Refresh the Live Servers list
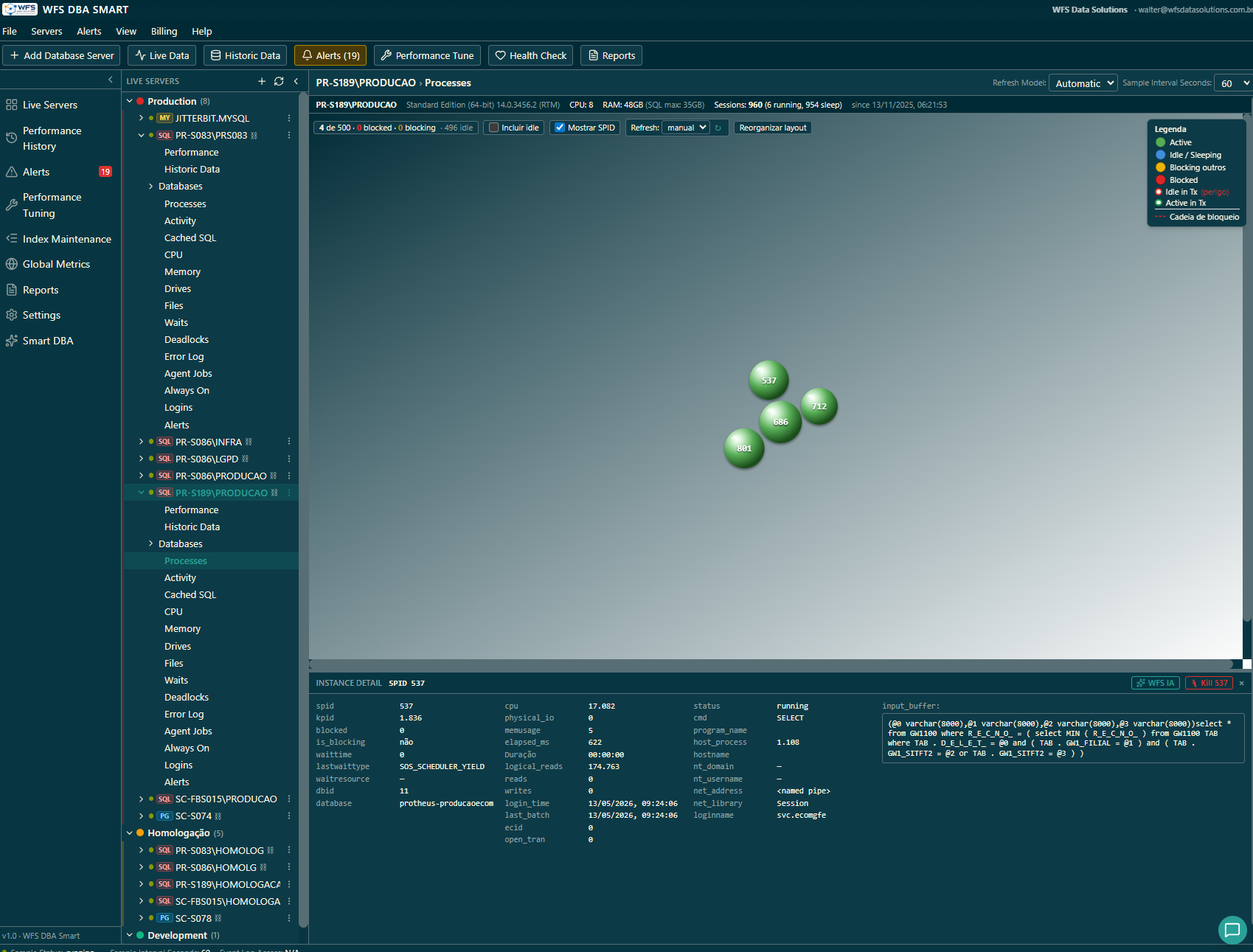 279,81
